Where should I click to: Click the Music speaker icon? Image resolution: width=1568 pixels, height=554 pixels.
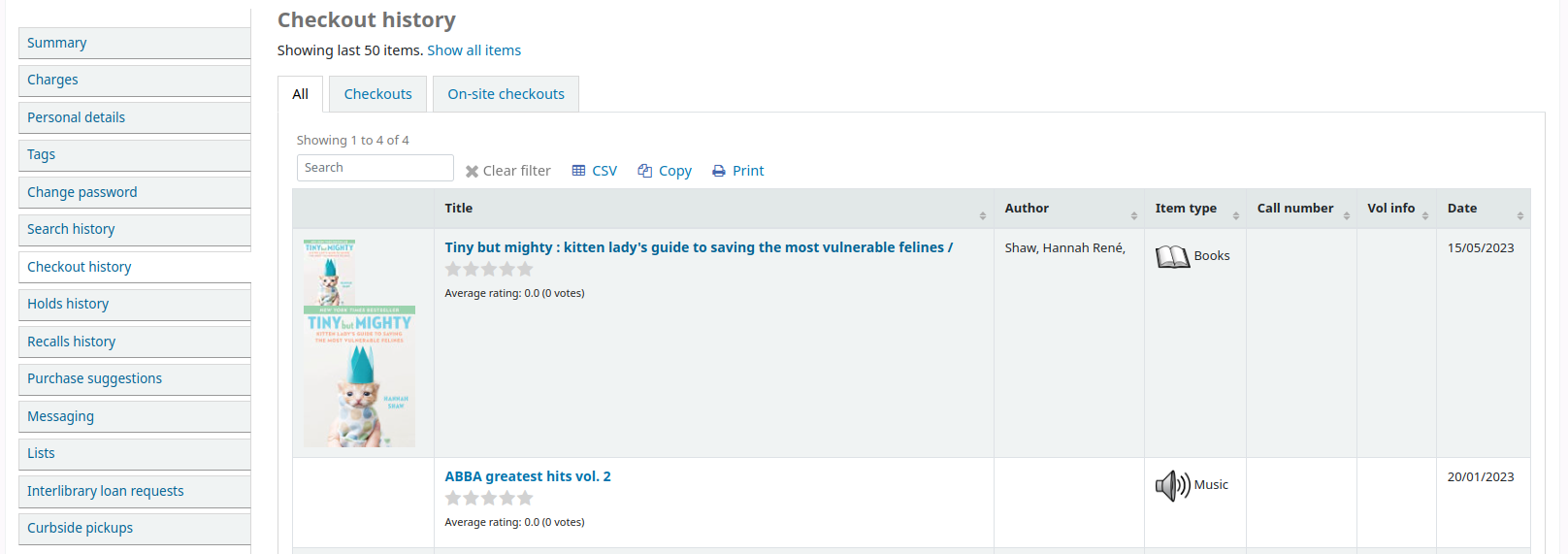tap(1172, 485)
